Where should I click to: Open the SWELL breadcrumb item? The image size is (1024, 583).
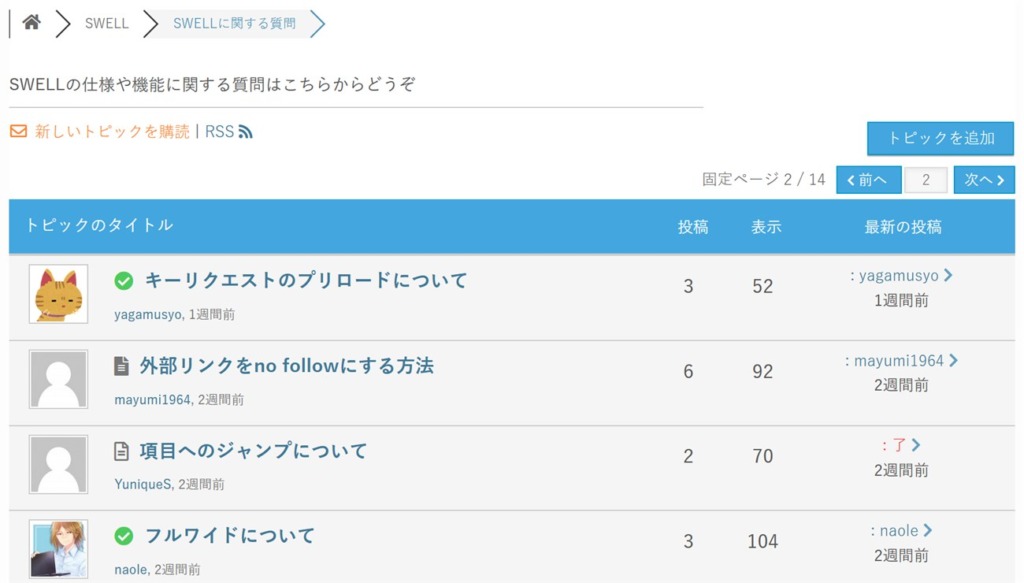click(106, 24)
